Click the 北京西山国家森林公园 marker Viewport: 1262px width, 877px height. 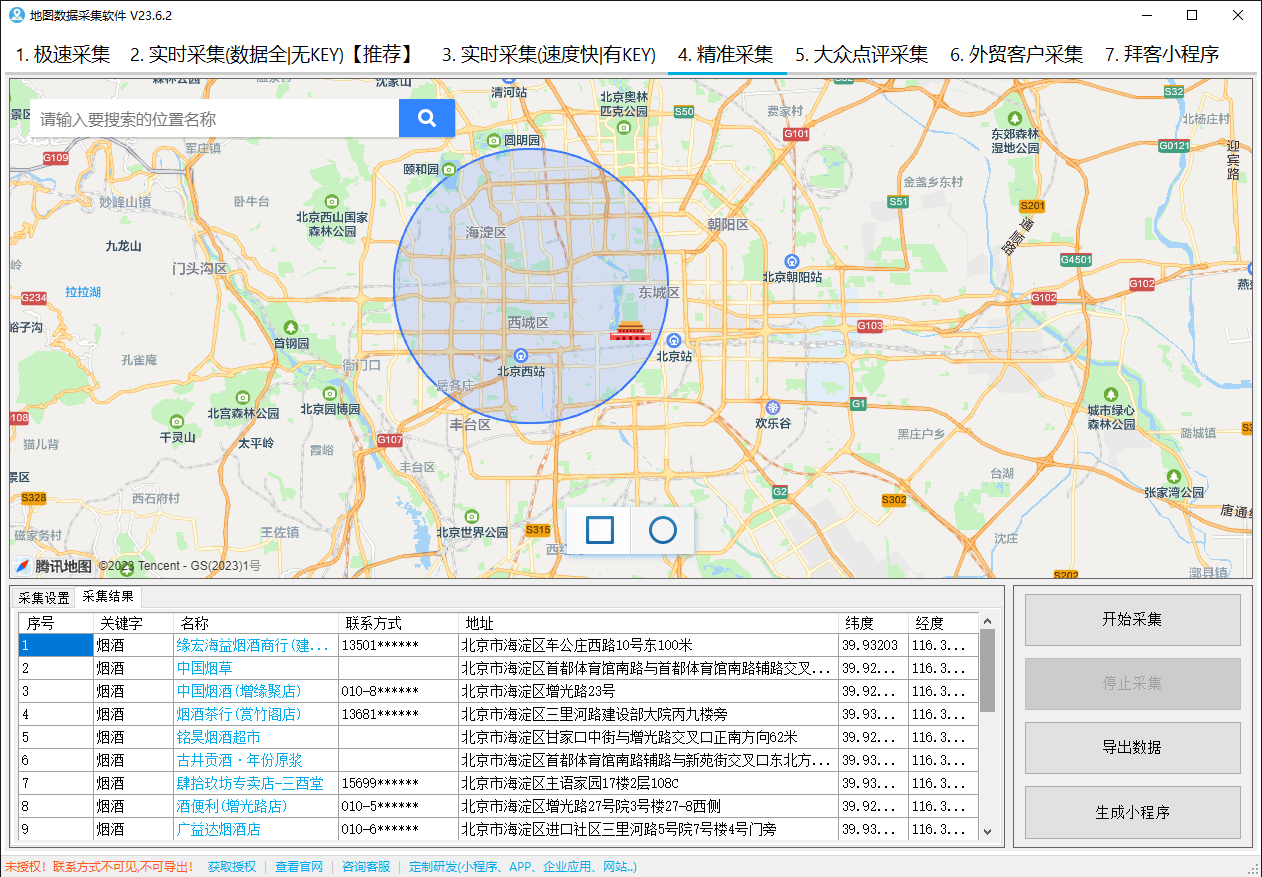331,200
